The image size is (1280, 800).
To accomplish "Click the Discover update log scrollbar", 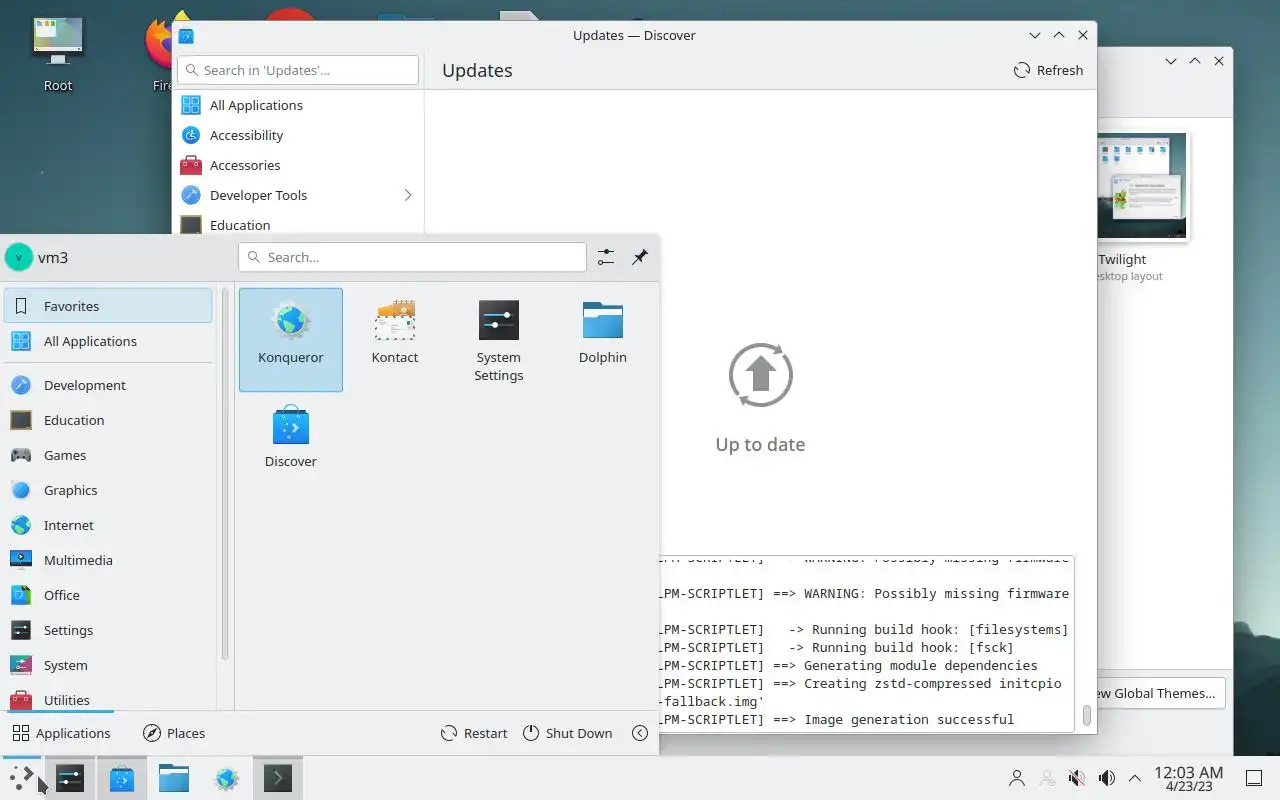I will coord(1087,716).
